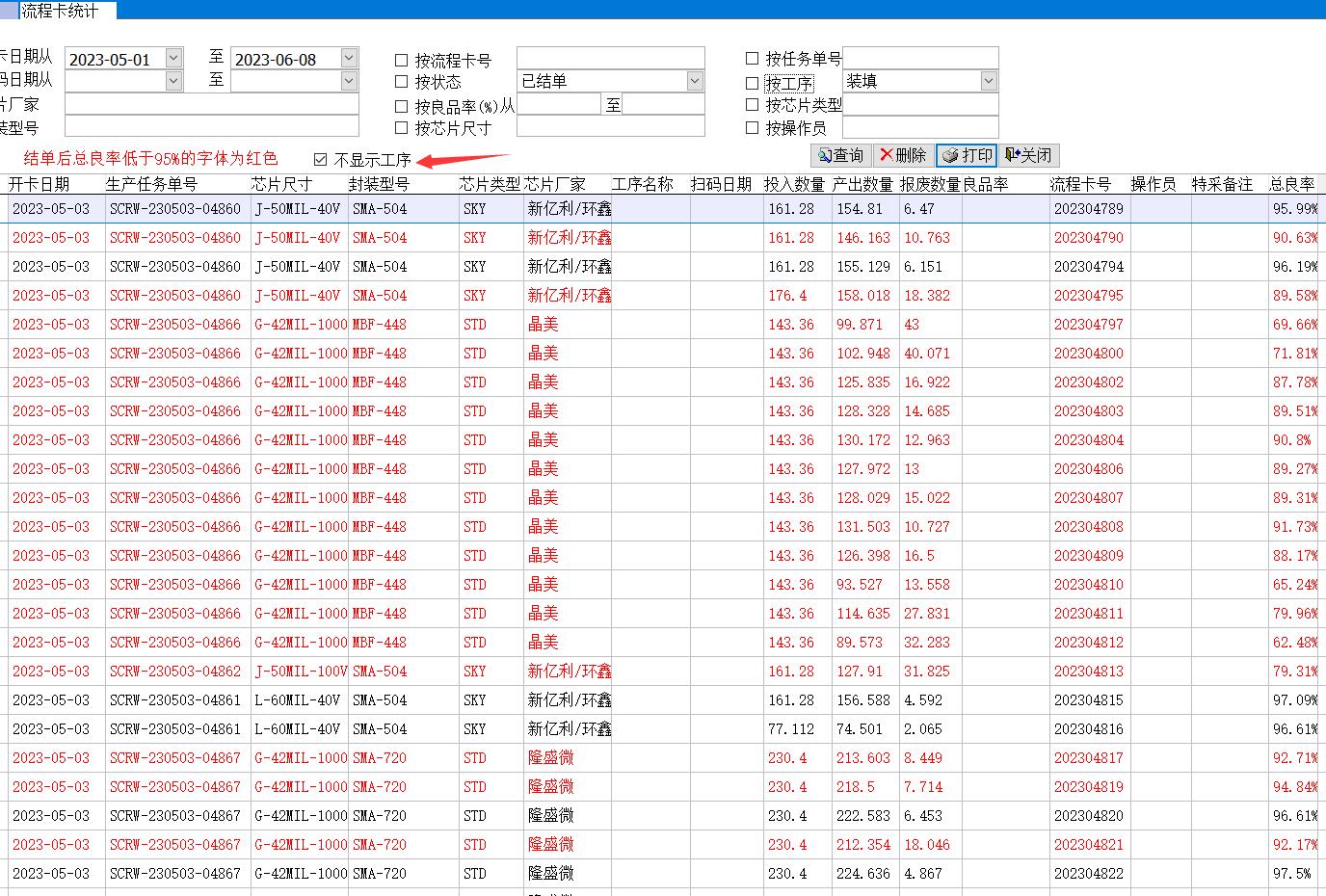The width and height of the screenshot is (1326, 896).
Task: Sort by the 开卡日期 column header
Action: (x=40, y=184)
